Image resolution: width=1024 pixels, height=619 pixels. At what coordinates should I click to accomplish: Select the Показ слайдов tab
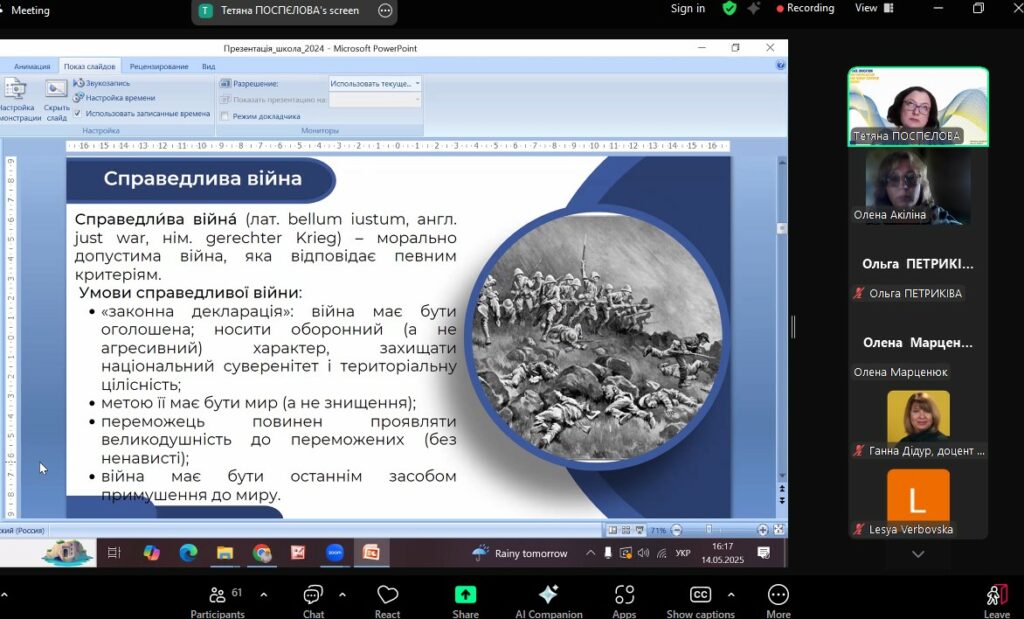(89, 66)
